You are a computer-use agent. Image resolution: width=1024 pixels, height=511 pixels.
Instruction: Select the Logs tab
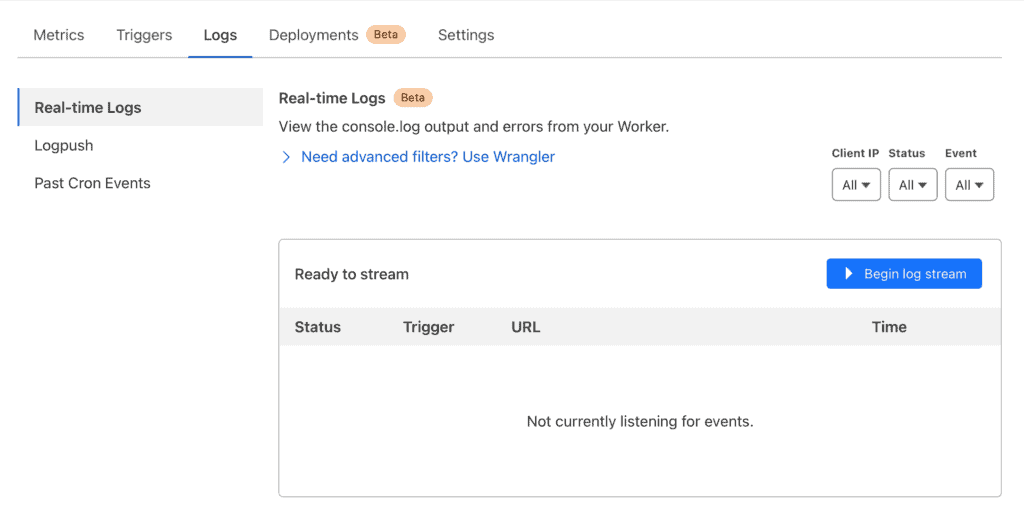[x=220, y=35]
